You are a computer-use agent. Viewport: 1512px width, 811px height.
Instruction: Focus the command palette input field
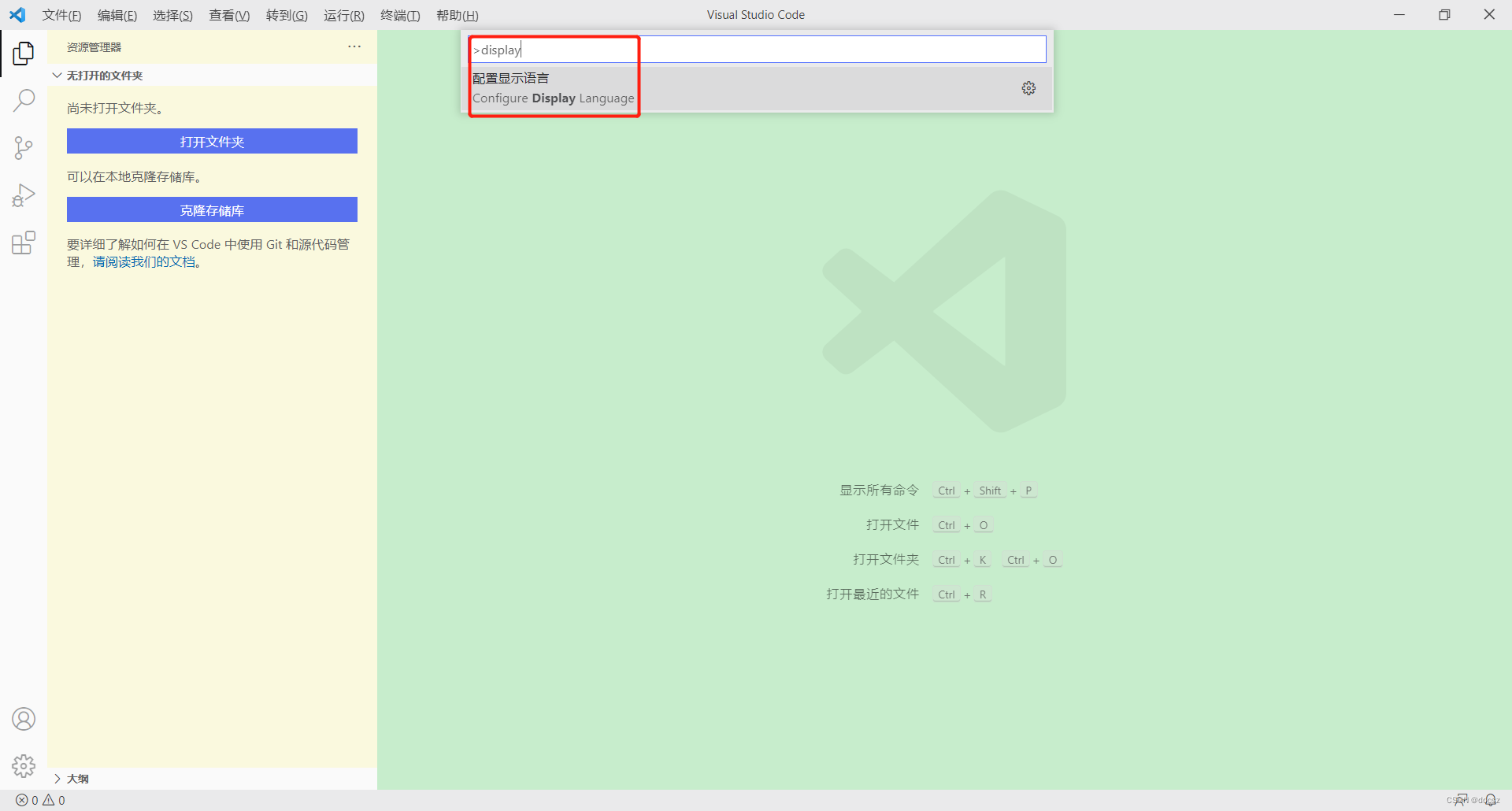(x=758, y=50)
